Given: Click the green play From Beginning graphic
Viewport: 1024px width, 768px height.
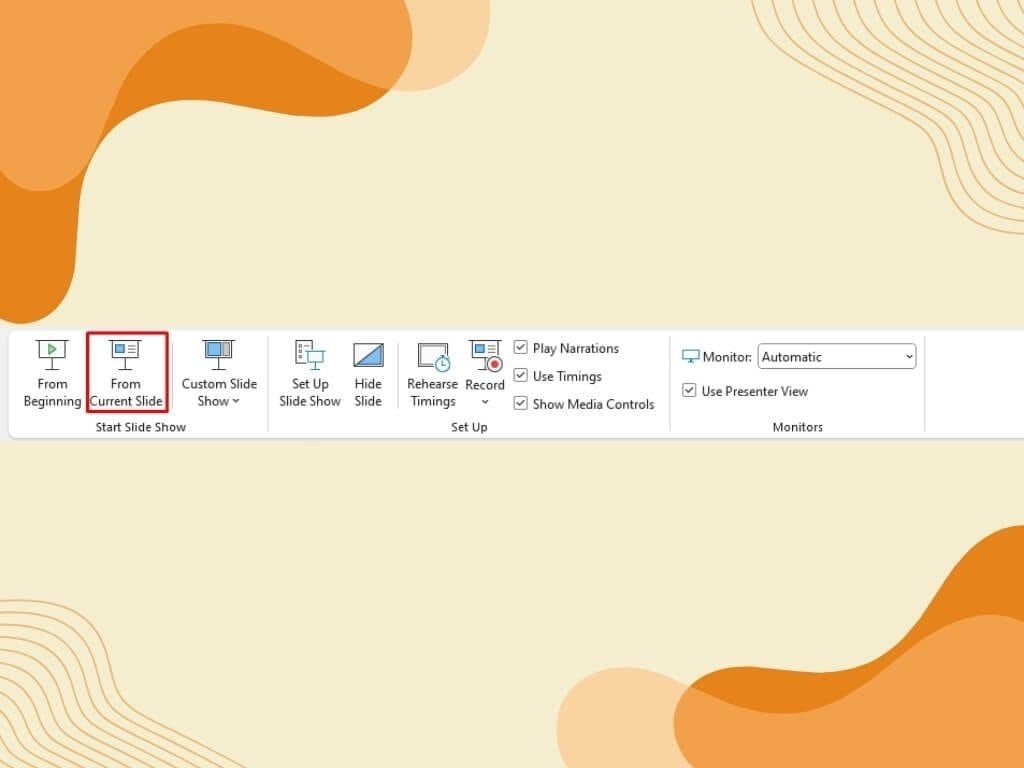Looking at the screenshot, I should coord(51,352).
